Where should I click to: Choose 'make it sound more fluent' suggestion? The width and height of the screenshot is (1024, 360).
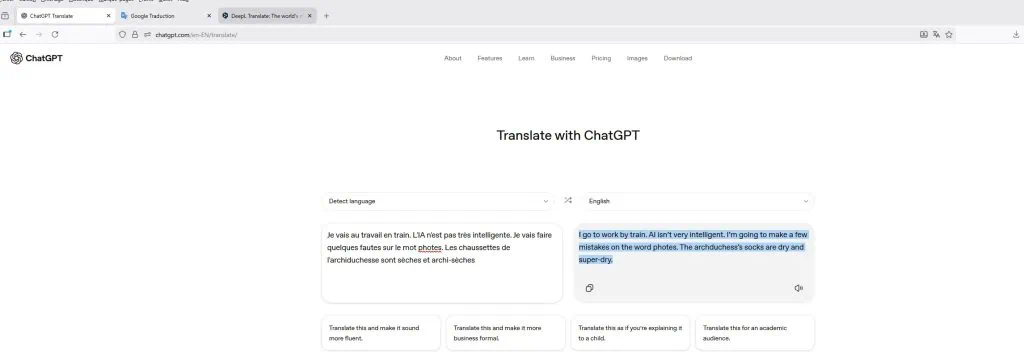381,333
